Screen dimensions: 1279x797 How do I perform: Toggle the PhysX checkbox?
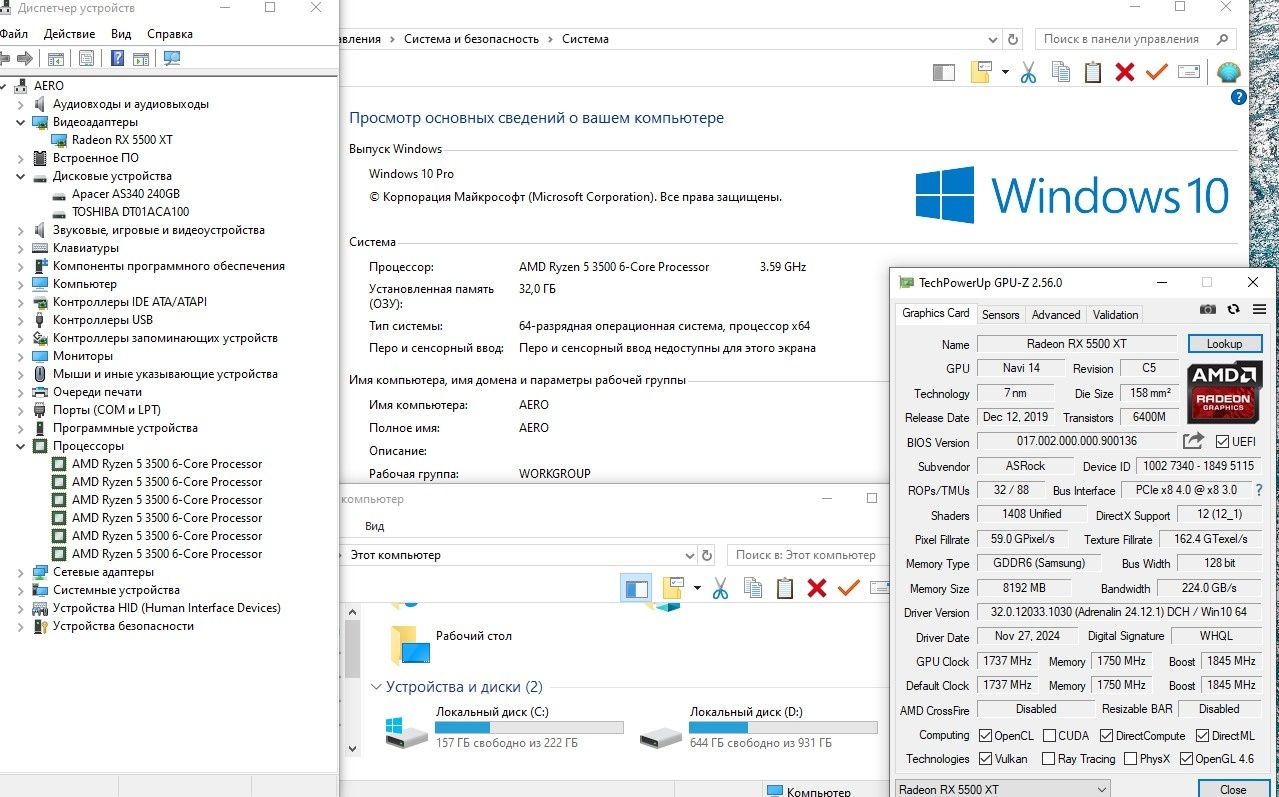[x=1130, y=758]
